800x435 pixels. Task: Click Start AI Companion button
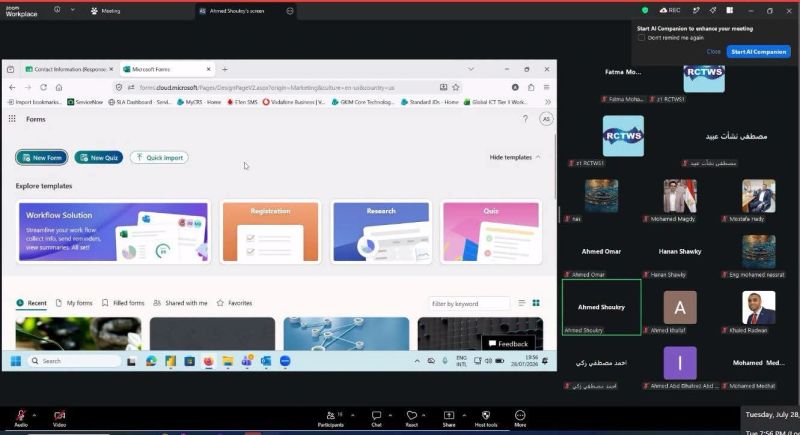(759, 52)
